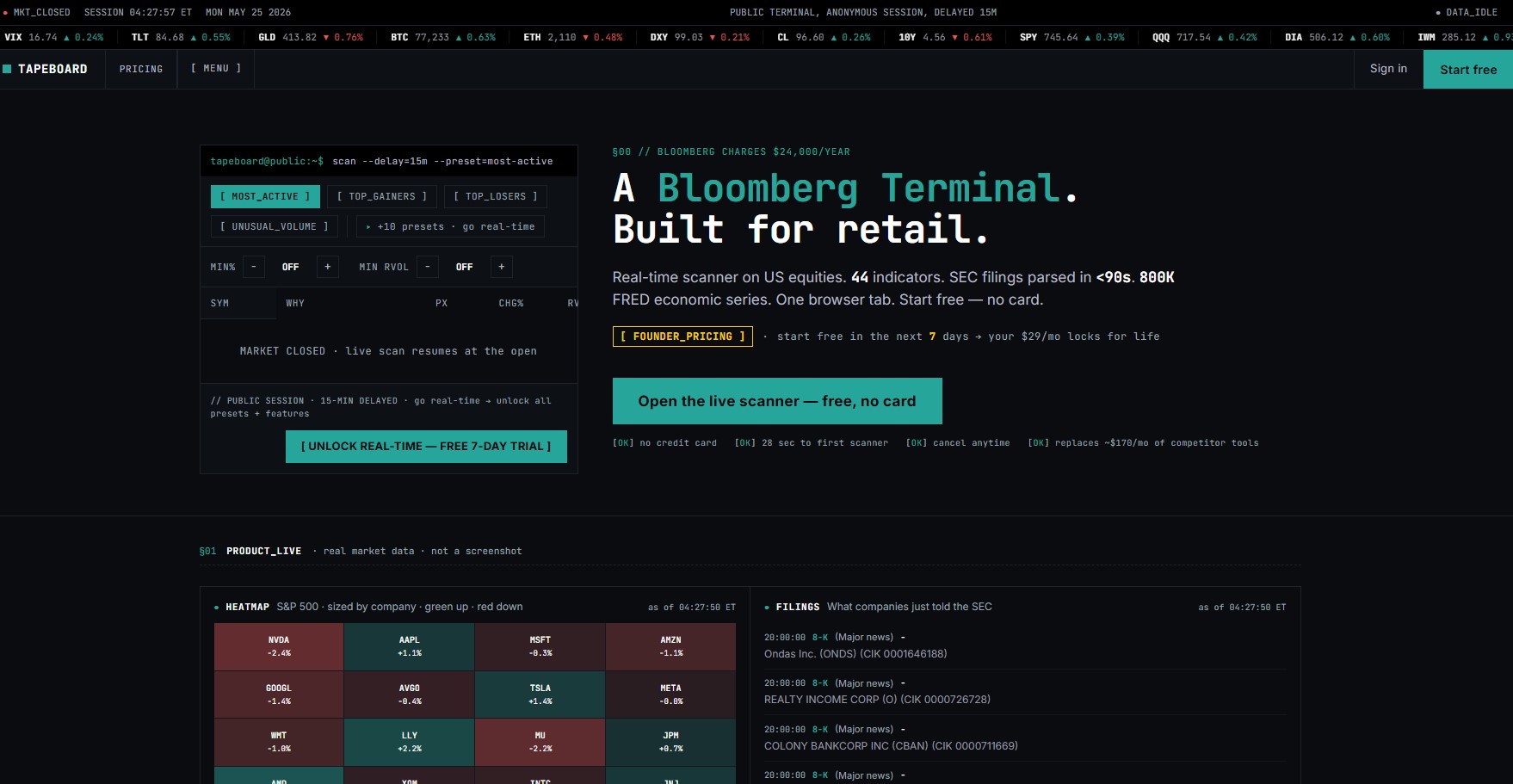Screen dimensions: 1513x784
Task: Open the PRICING page link
Action: coord(141,69)
